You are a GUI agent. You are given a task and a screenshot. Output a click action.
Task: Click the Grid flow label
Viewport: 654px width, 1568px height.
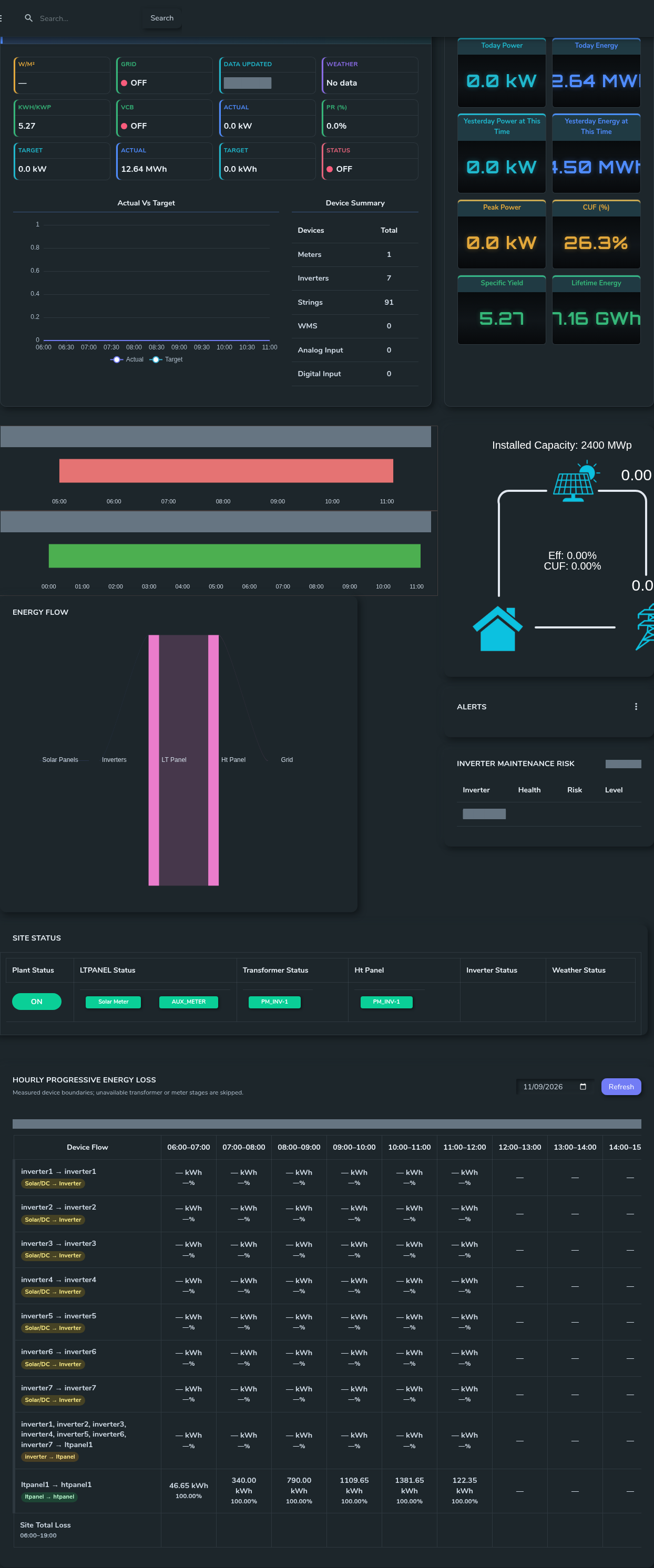tap(287, 760)
